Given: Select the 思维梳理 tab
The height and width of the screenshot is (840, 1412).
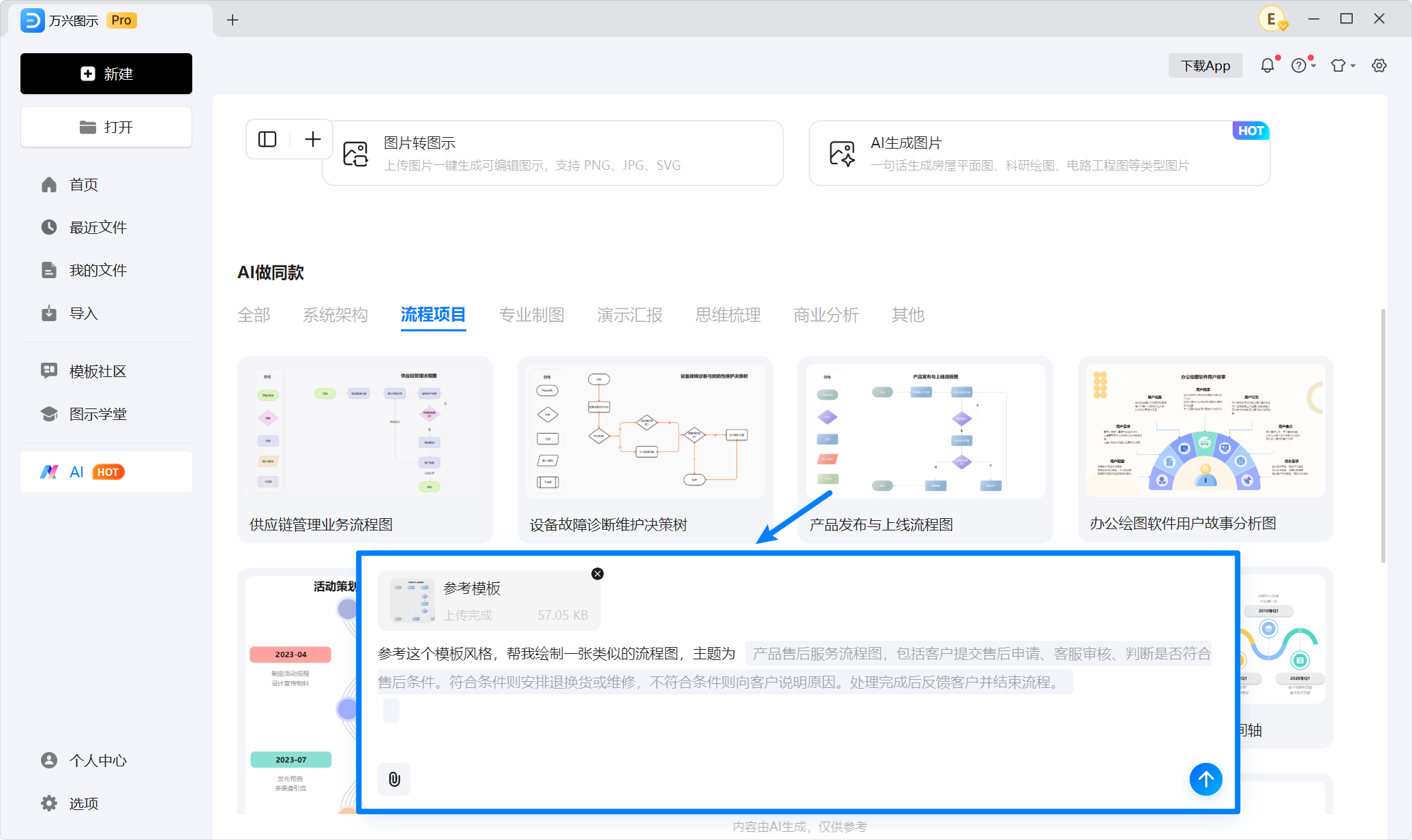Looking at the screenshot, I should (728, 315).
